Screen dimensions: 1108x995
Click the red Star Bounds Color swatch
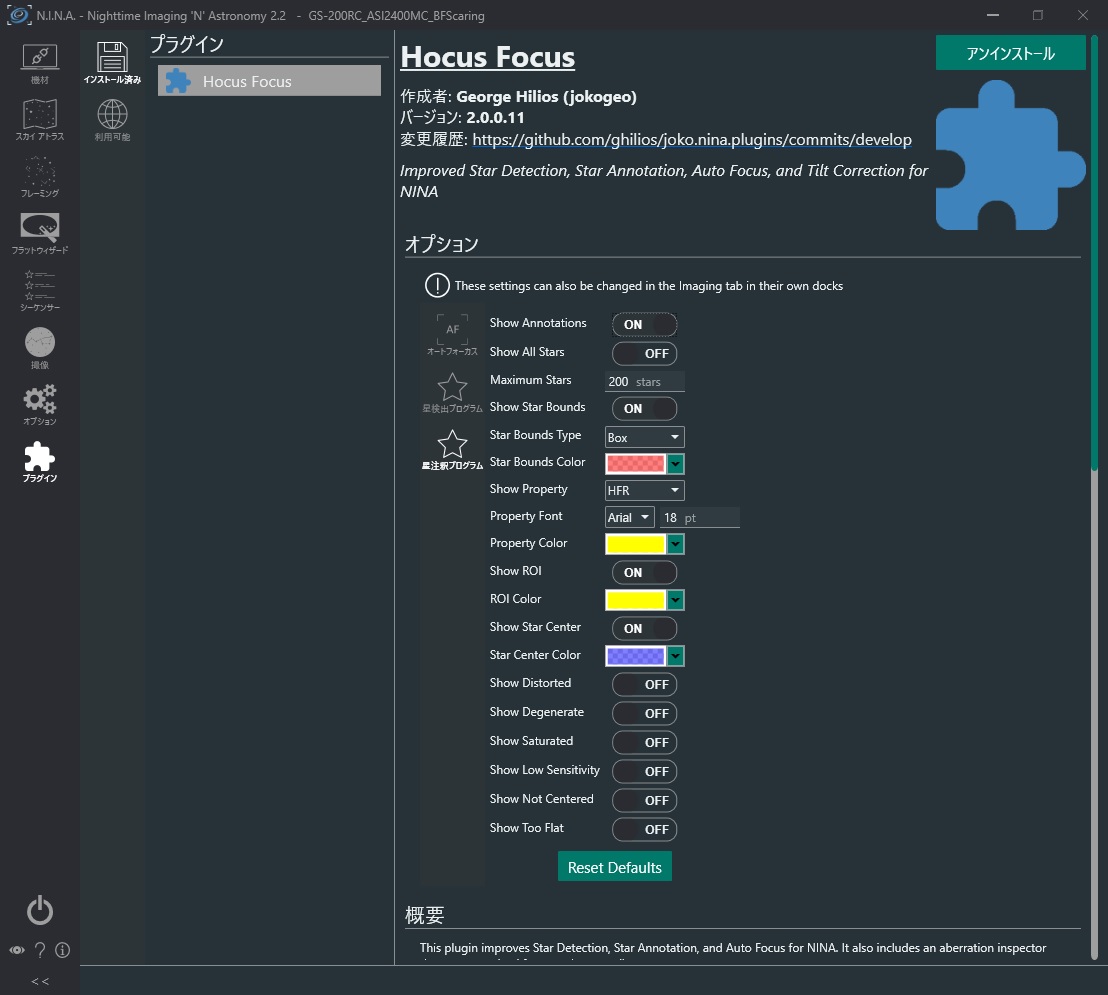click(x=635, y=464)
